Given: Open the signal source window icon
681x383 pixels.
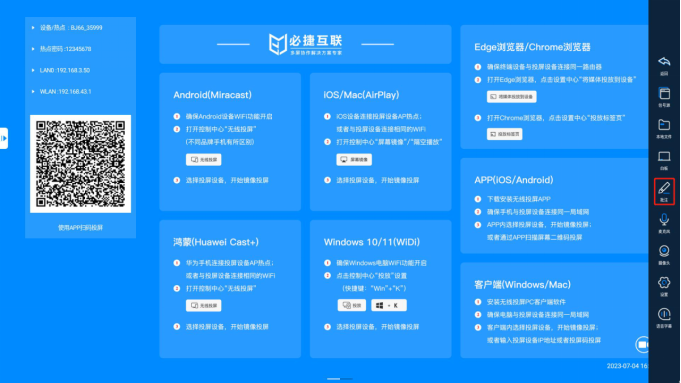Looking at the screenshot, I should (x=664, y=97).
